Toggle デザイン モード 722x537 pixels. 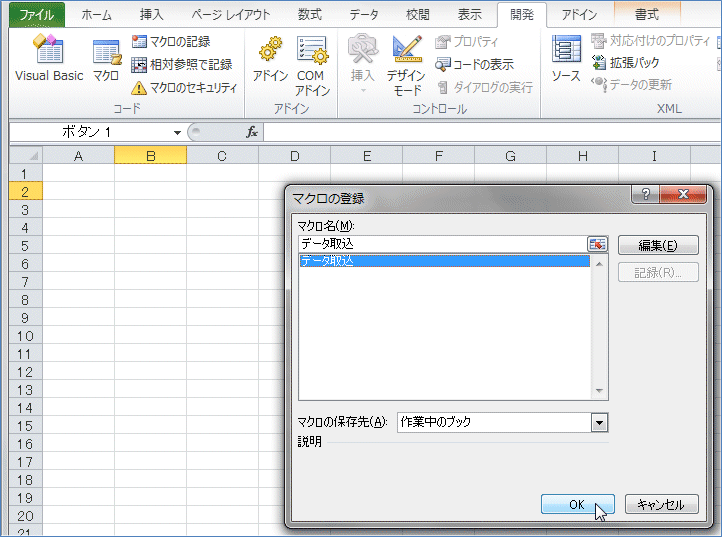406,66
